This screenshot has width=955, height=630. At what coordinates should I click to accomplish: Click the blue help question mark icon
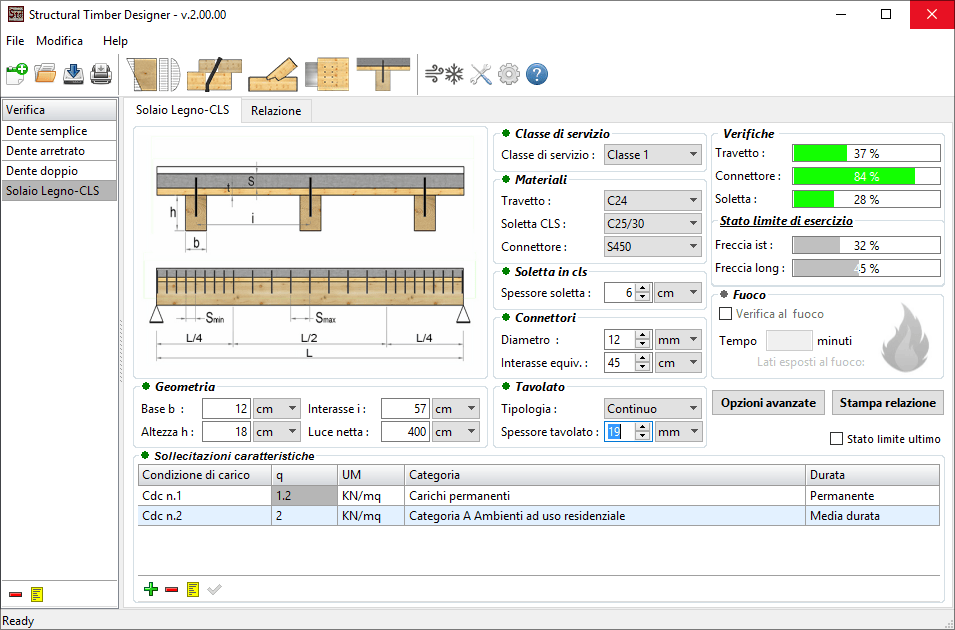[x=537, y=74]
